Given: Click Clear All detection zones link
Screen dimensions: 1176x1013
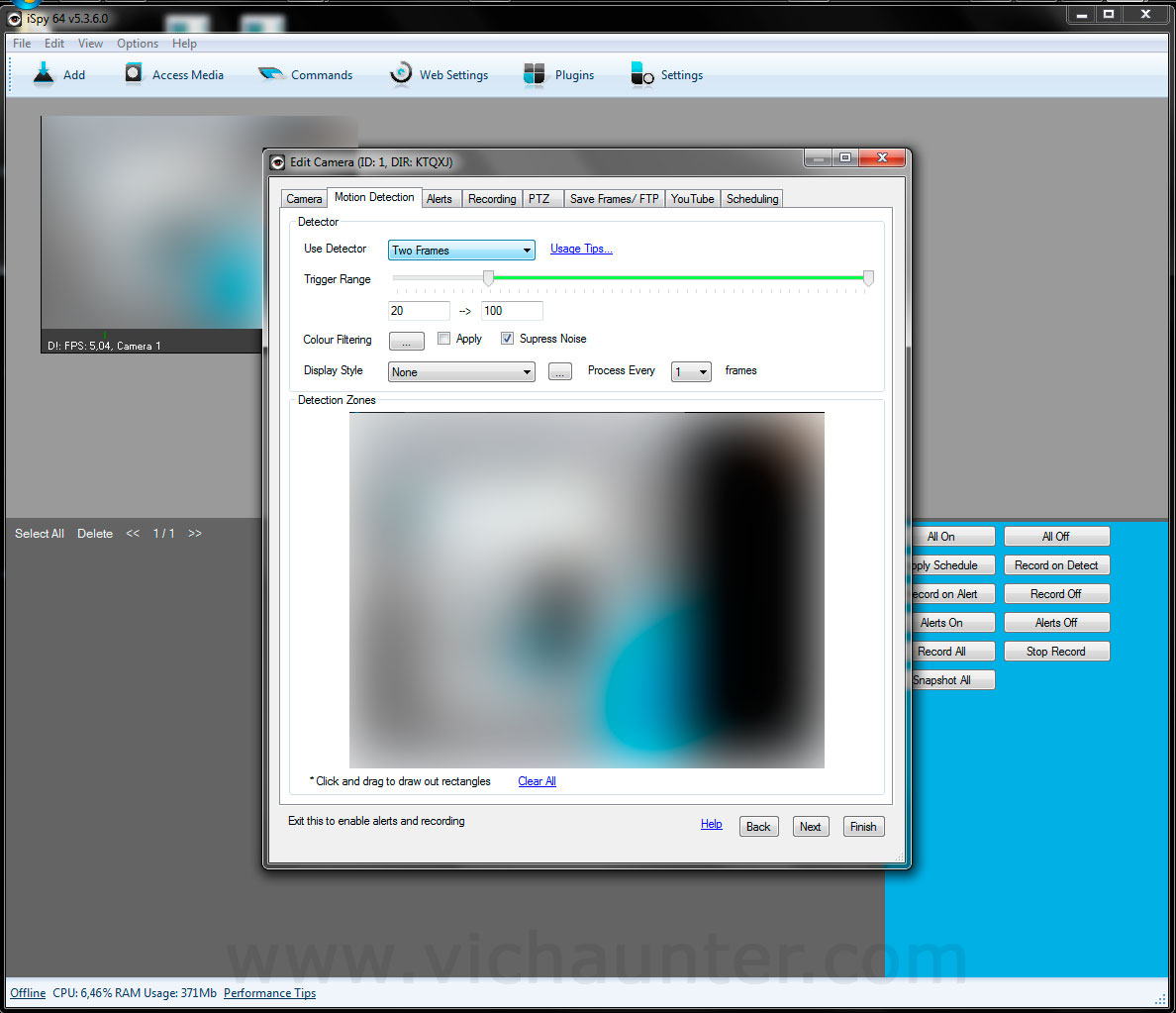Looking at the screenshot, I should [537, 781].
